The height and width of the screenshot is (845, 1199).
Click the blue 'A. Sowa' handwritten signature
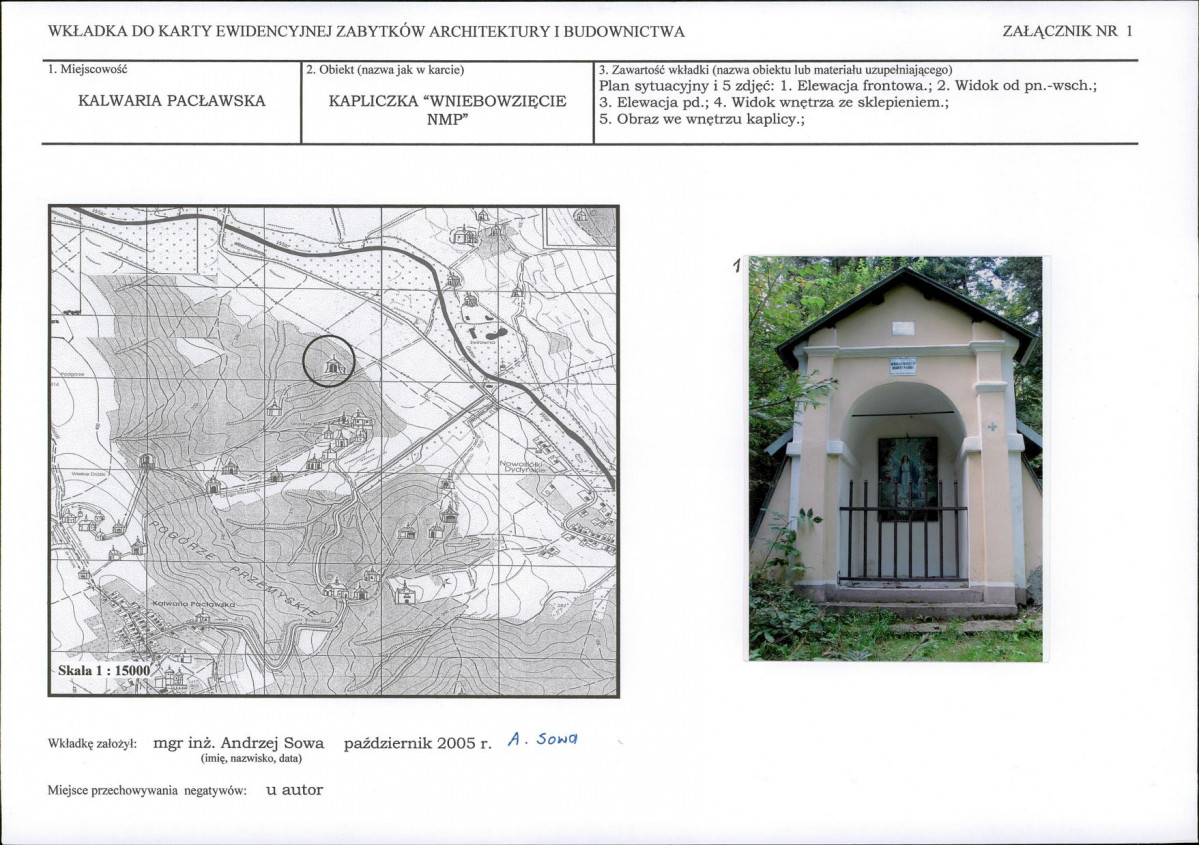pyautogui.click(x=543, y=740)
